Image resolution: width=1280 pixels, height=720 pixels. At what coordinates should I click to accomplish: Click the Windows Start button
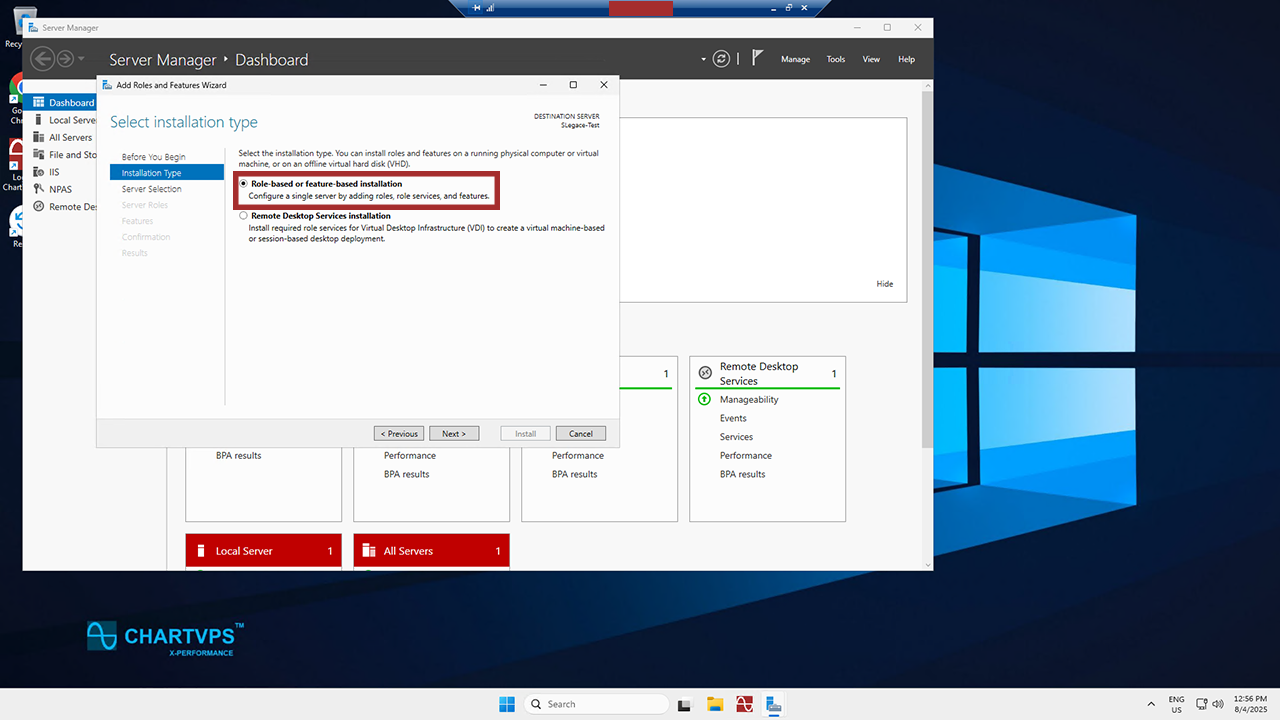click(x=507, y=704)
